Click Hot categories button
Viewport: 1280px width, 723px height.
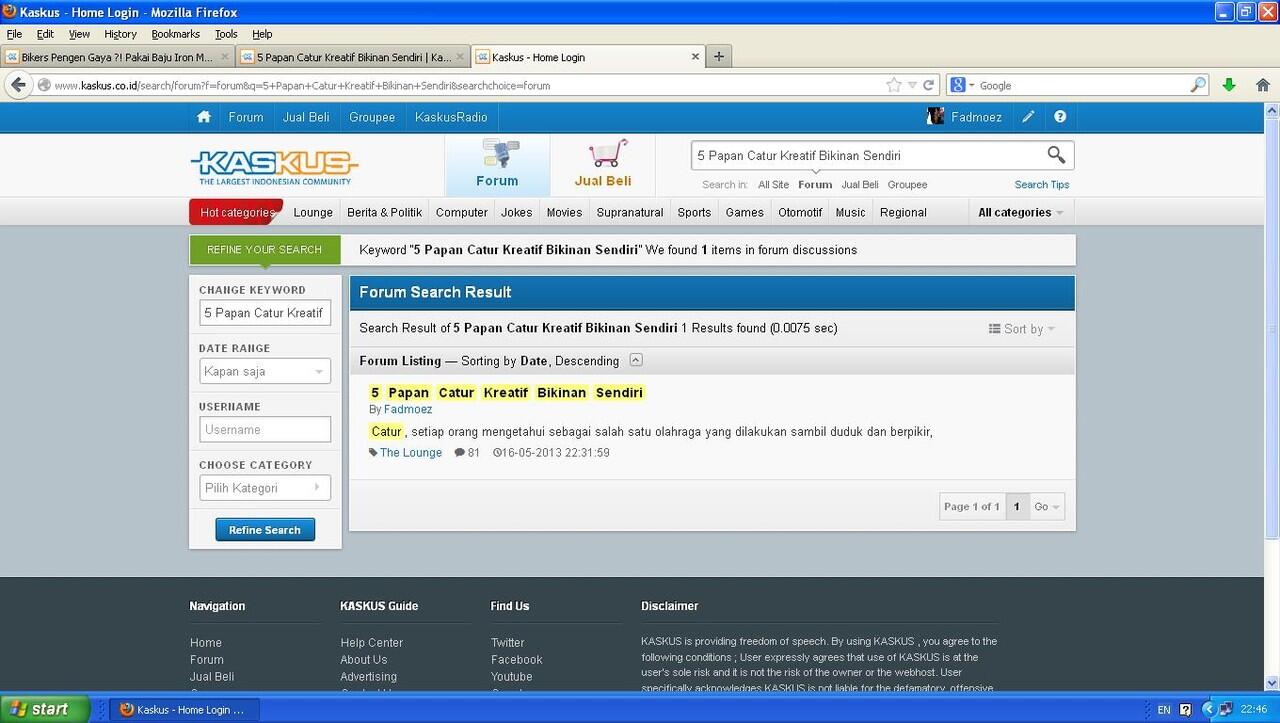(236, 212)
